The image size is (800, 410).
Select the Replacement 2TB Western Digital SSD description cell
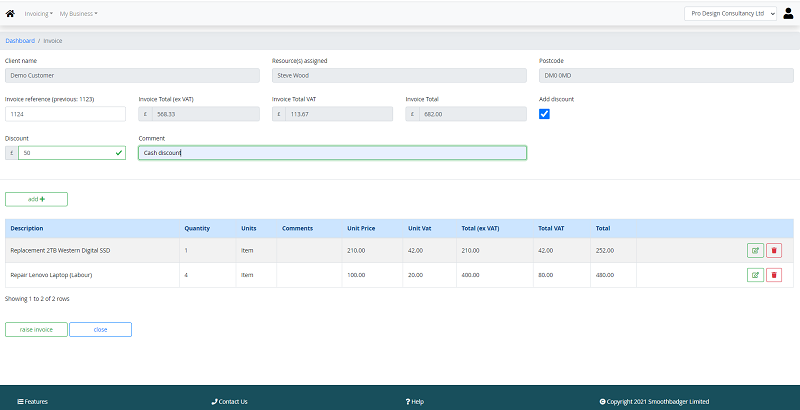tap(92, 250)
